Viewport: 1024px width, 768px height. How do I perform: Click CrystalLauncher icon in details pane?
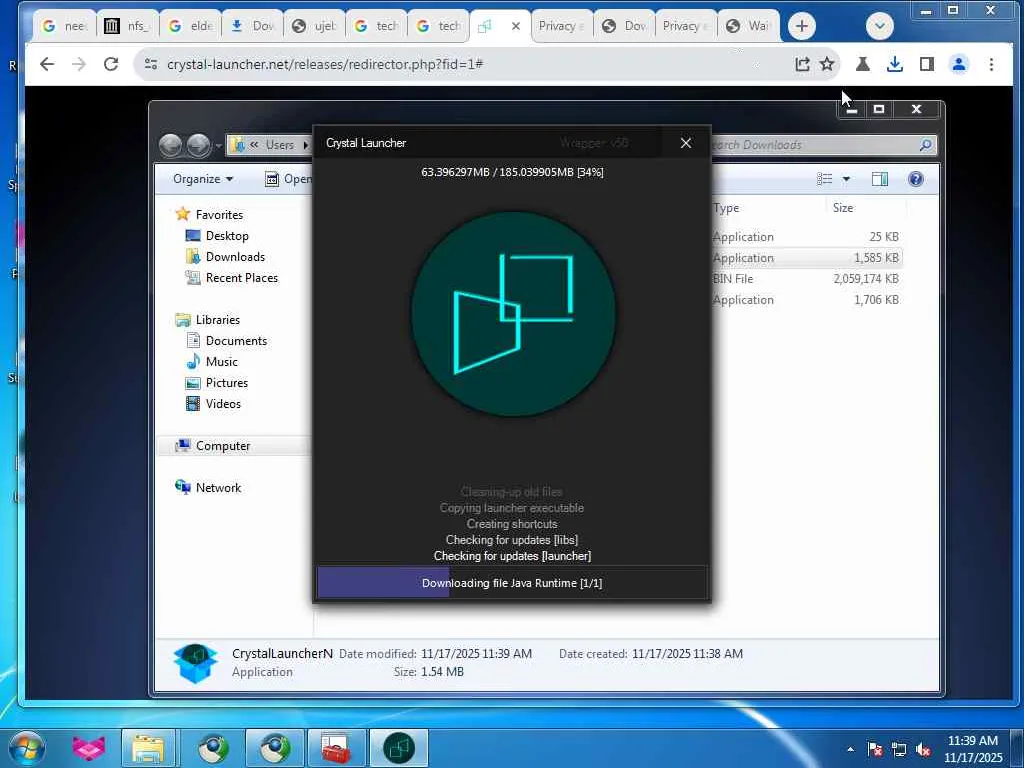coord(195,663)
